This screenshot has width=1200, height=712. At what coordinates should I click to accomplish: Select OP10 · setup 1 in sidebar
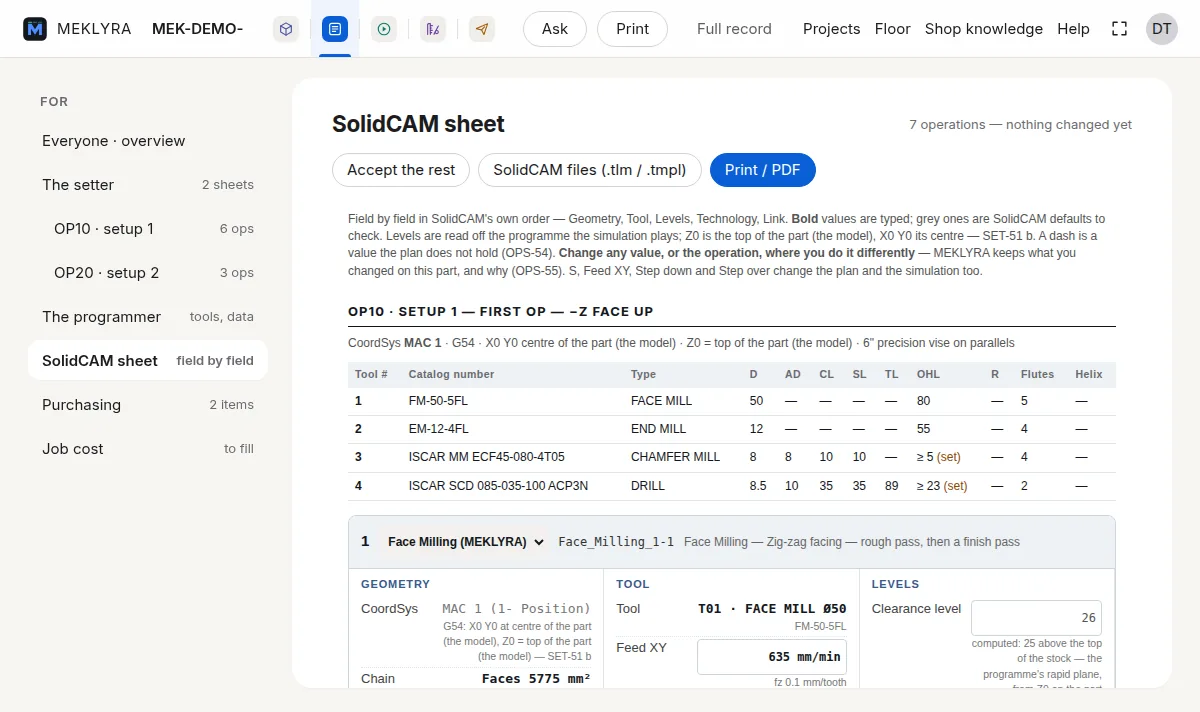pos(148,229)
